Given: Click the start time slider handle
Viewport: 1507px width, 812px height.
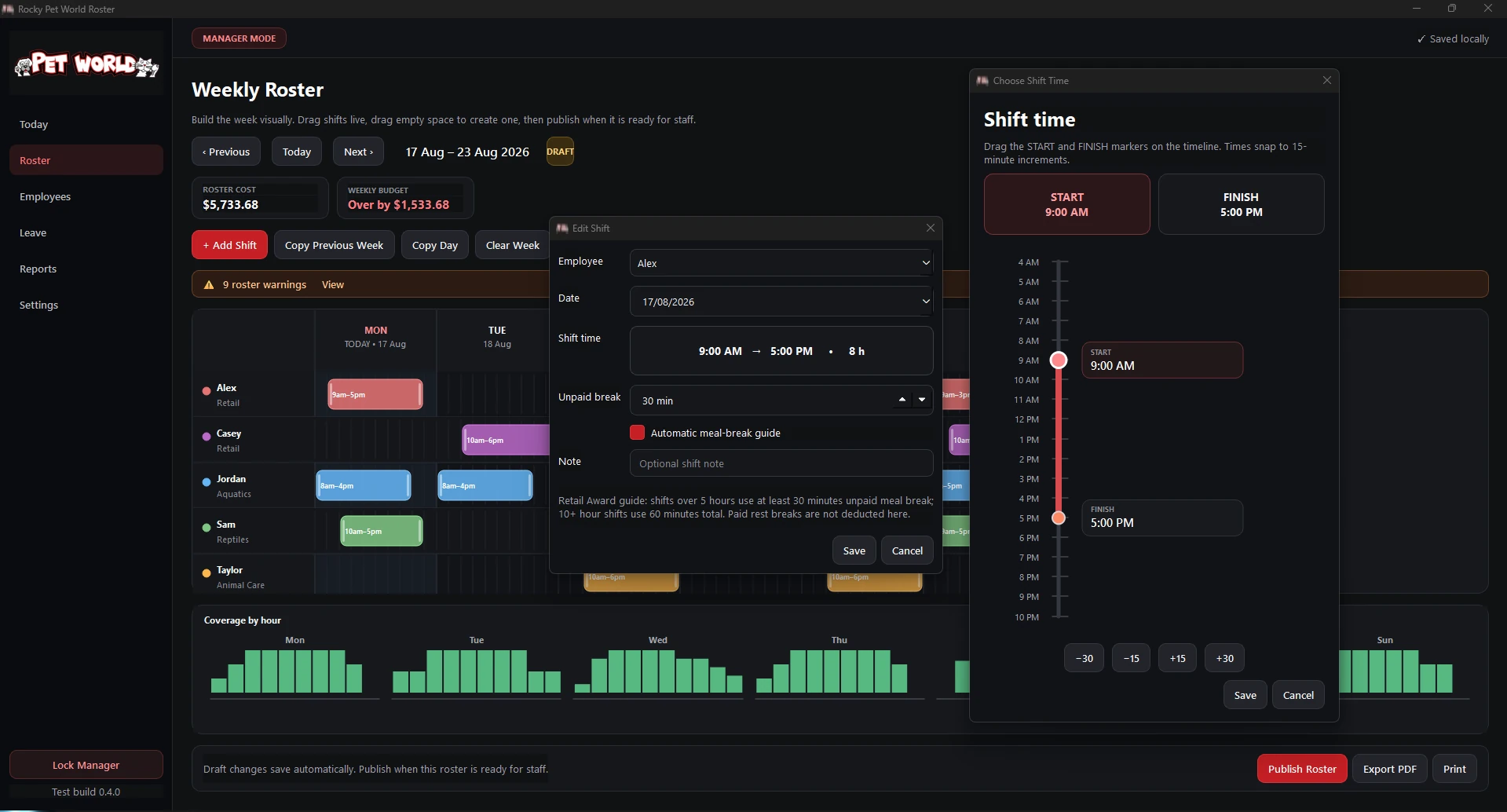Looking at the screenshot, I should pyautogui.click(x=1059, y=360).
